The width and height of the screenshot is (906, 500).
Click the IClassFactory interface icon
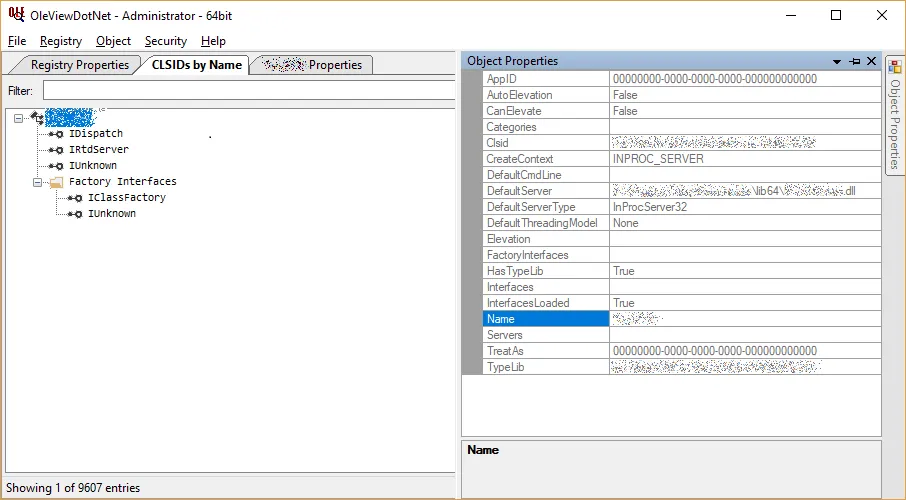click(75, 198)
